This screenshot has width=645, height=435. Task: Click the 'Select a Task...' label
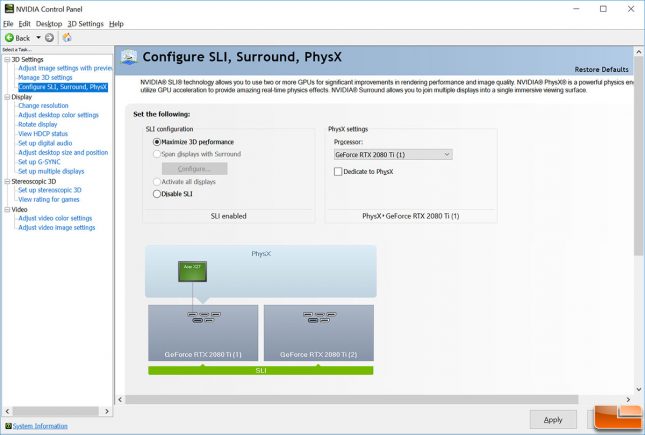click(16, 50)
